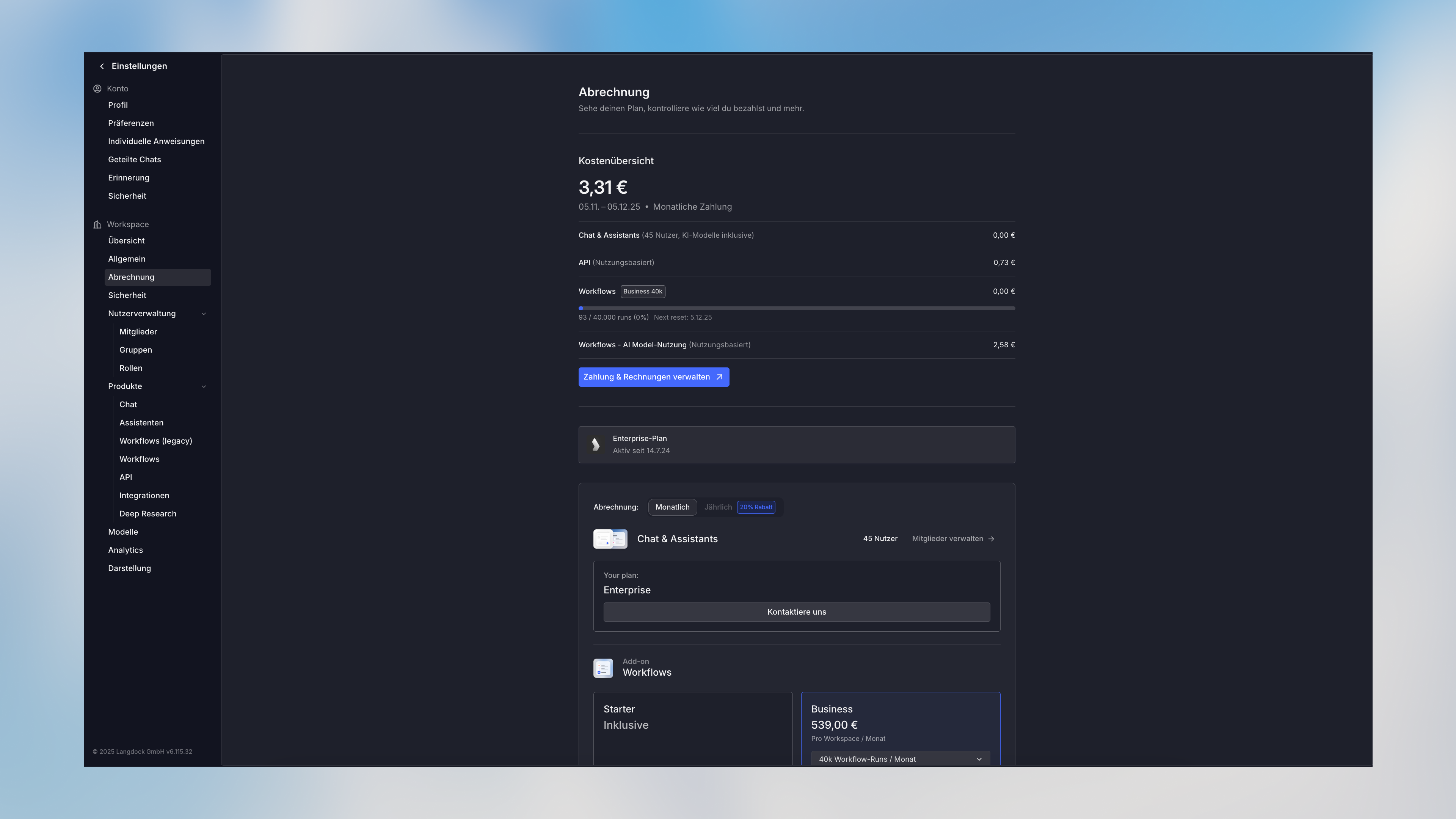Click the Konto user icon

coord(97,89)
